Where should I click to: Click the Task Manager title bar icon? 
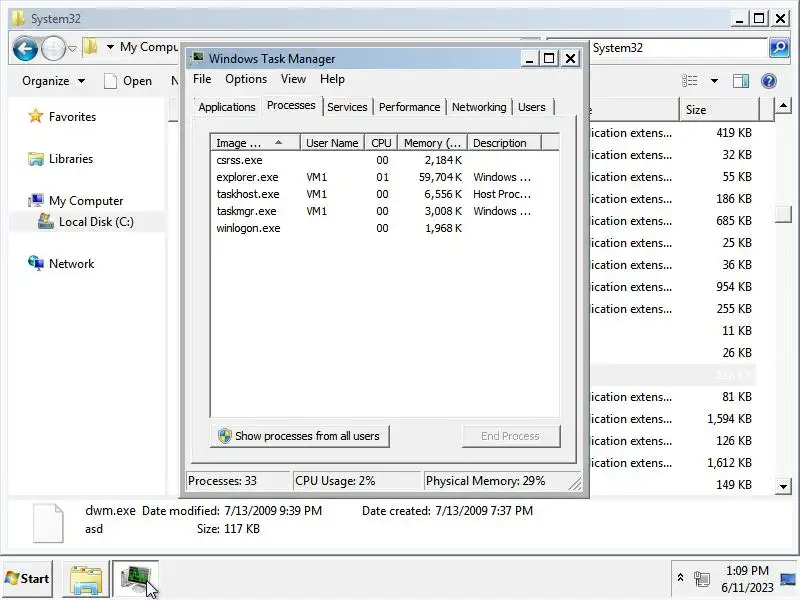pos(197,58)
